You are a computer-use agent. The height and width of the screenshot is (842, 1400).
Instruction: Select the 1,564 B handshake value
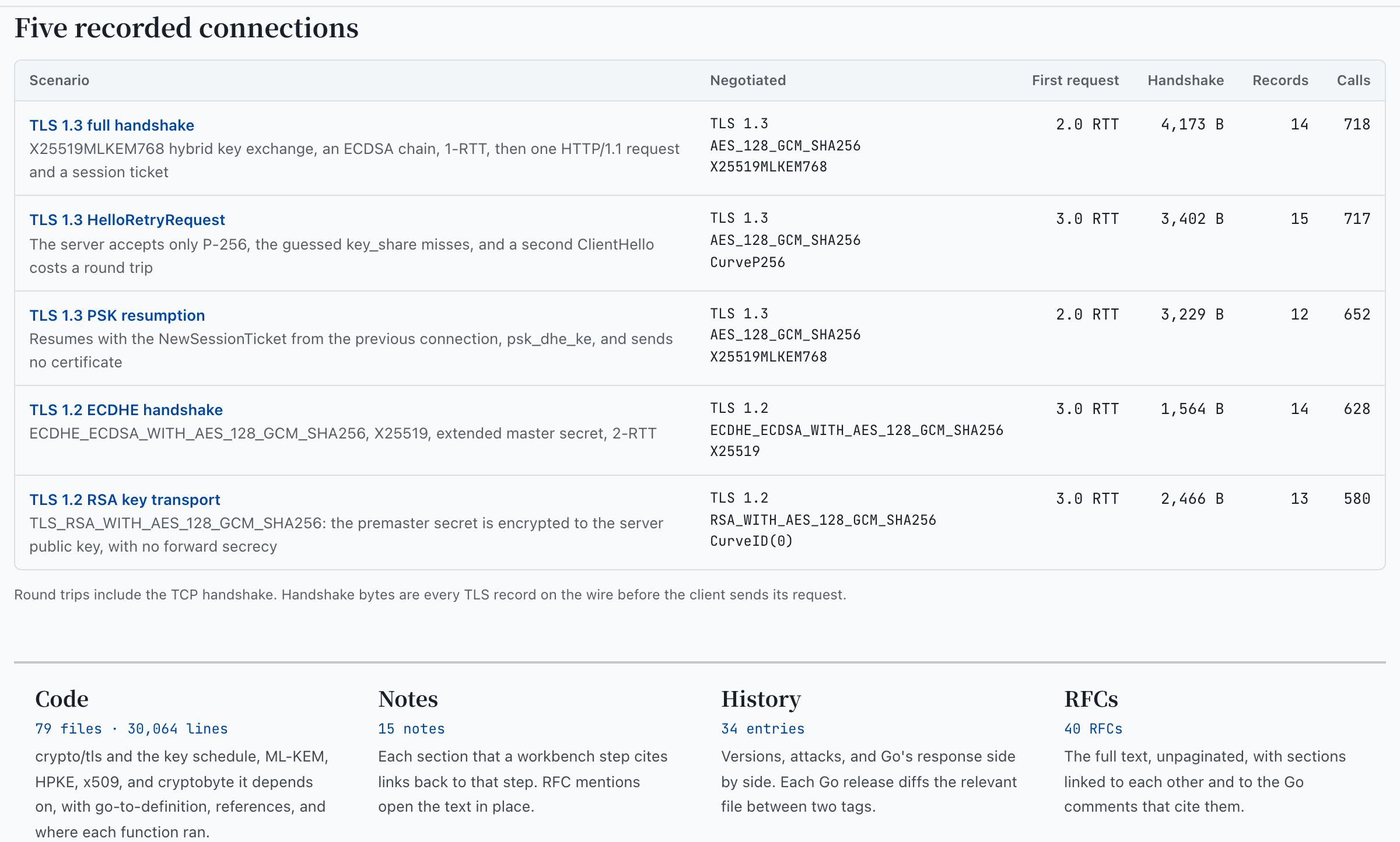1192,409
